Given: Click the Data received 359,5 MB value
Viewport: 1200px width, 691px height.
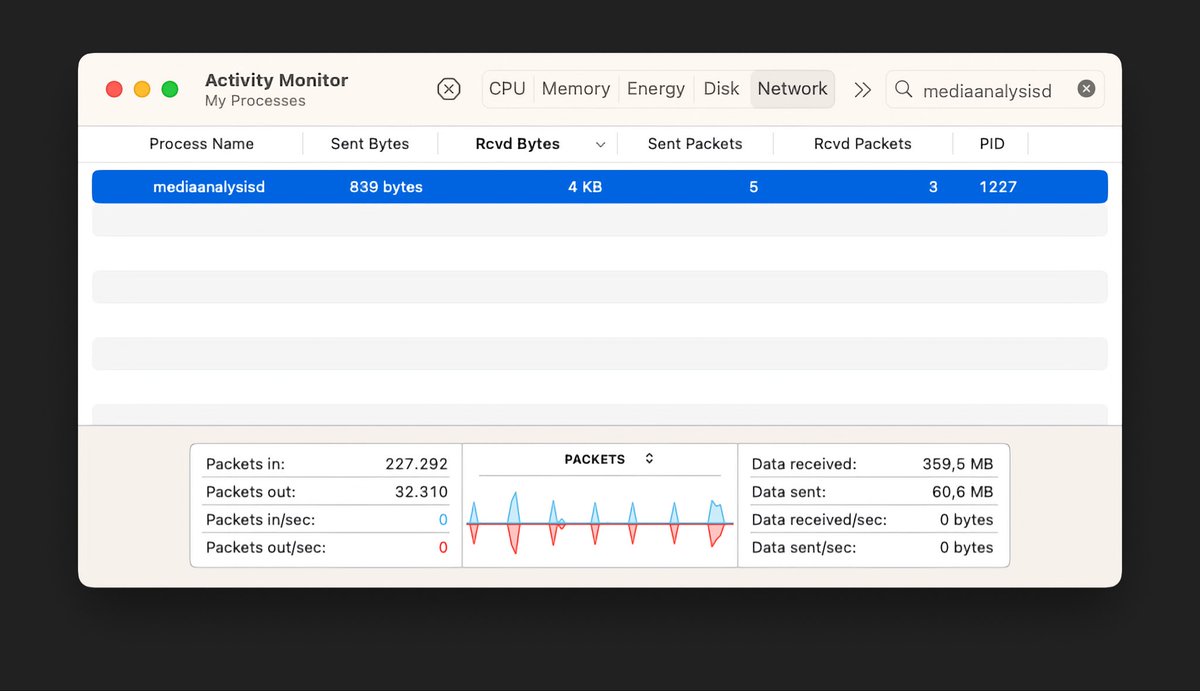Looking at the screenshot, I should [x=958, y=464].
